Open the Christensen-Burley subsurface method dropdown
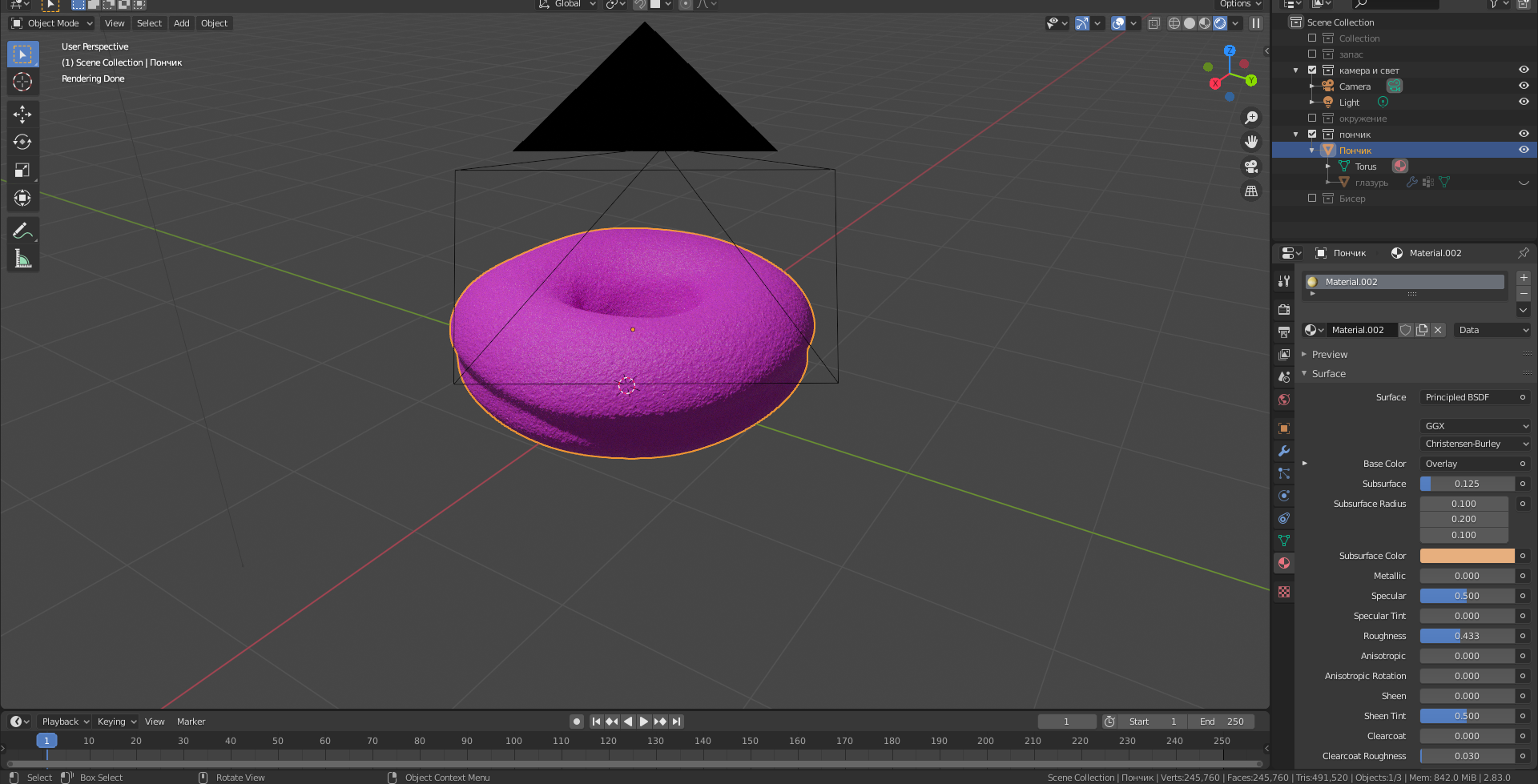The image size is (1538, 784). pos(1476,444)
